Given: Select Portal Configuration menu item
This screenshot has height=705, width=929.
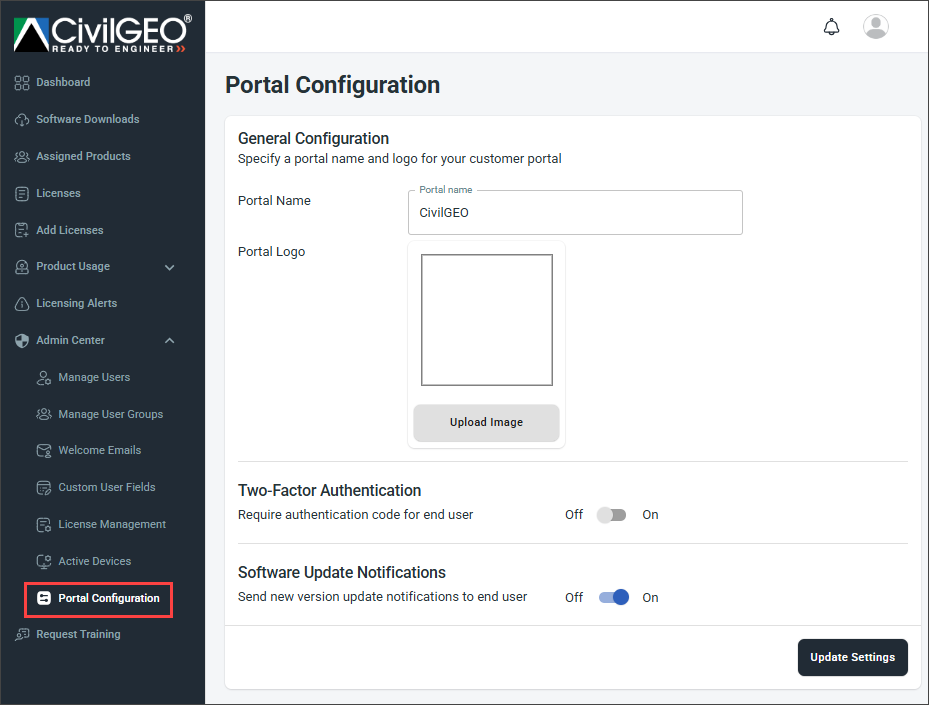Looking at the screenshot, I should pyautogui.click(x=98, y=599).
